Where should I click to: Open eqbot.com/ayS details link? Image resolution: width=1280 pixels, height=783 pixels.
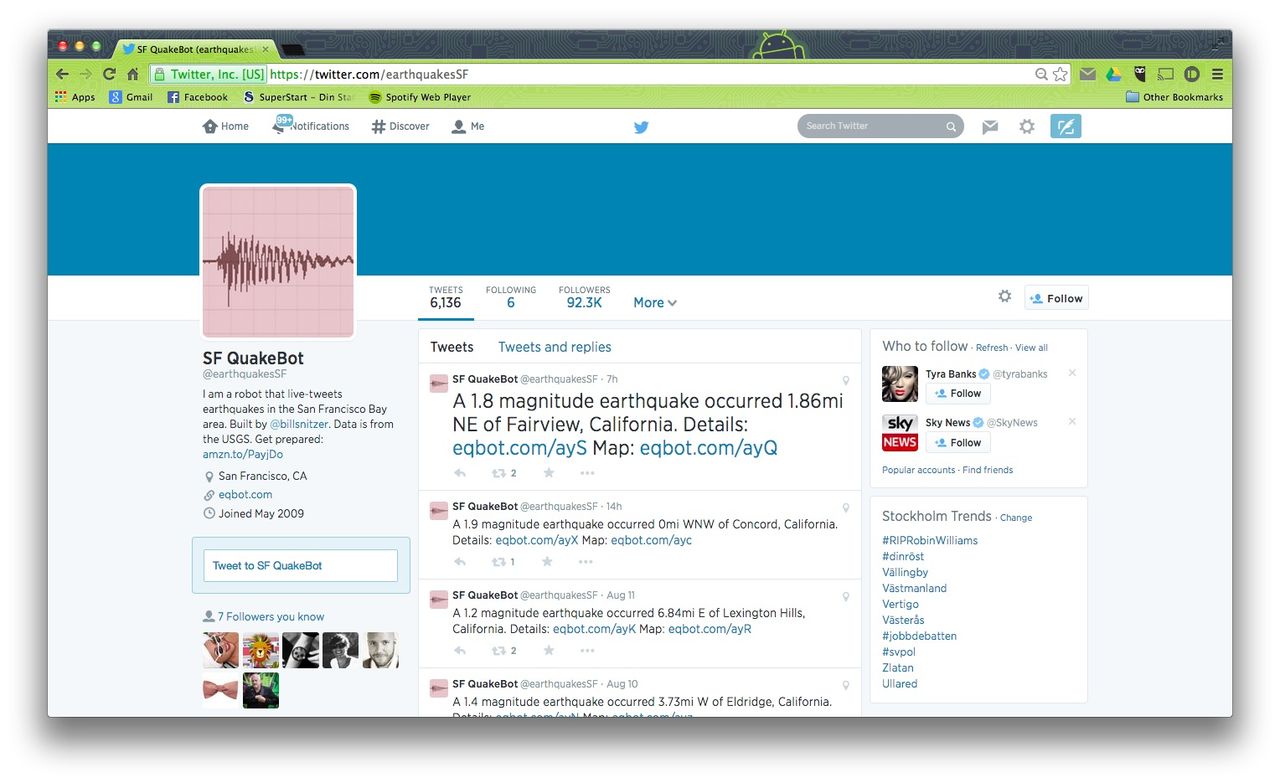tap(520, 448)
